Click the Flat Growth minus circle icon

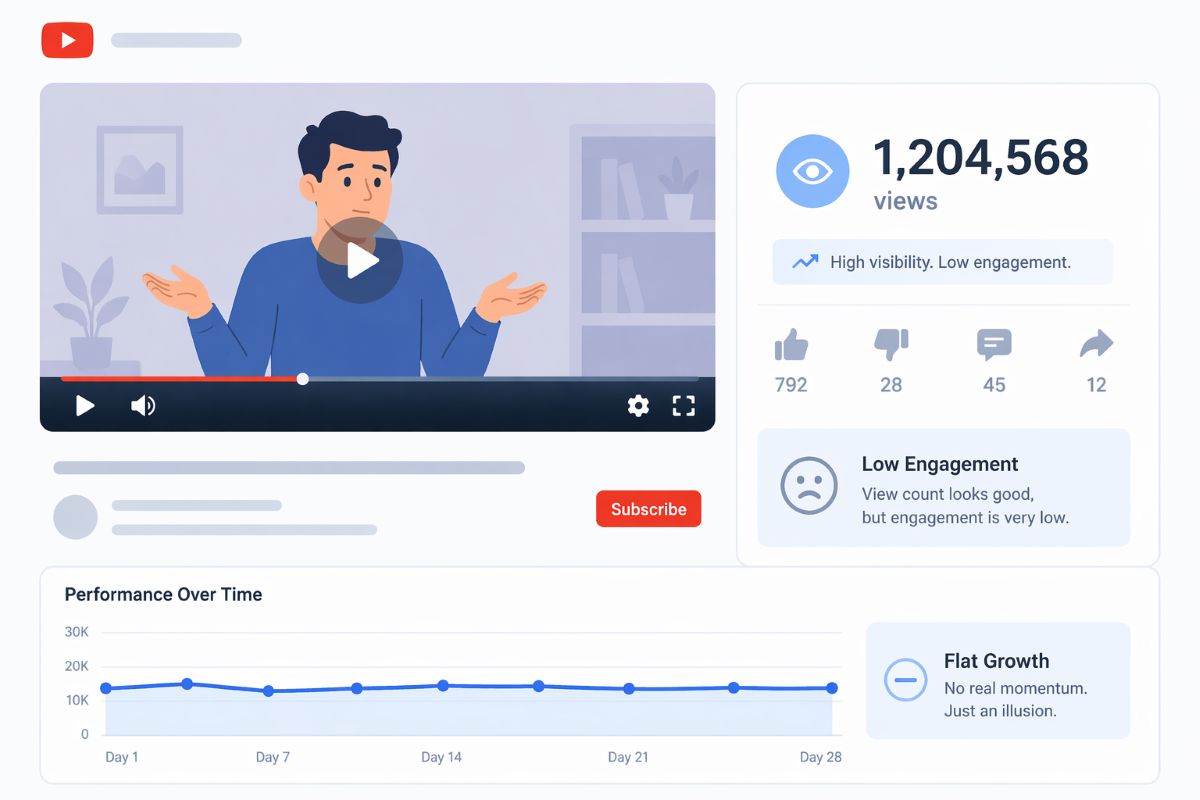905,680
